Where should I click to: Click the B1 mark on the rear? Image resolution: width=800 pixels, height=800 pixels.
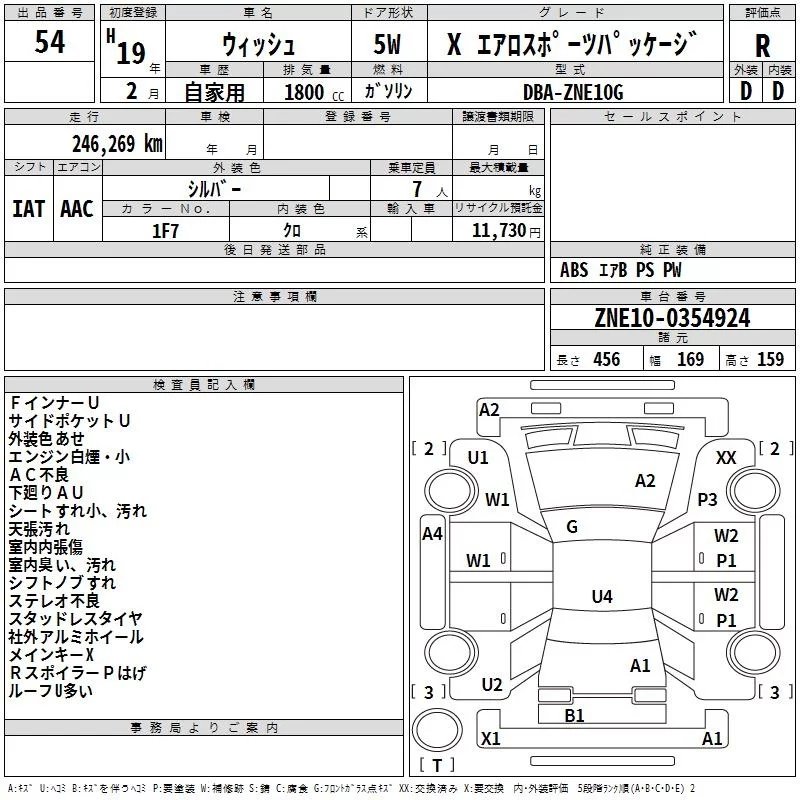tap(574, 715)
